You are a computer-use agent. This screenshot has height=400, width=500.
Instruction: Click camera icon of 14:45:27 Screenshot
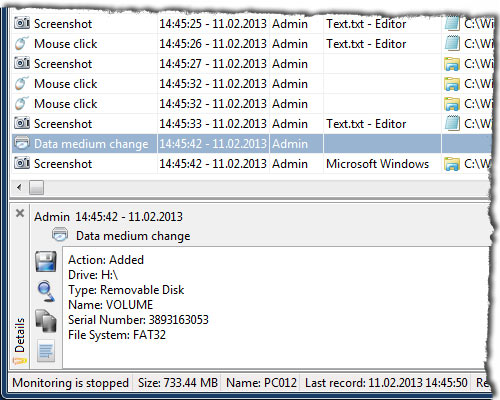pyautogui.click(x=22, y=63)
